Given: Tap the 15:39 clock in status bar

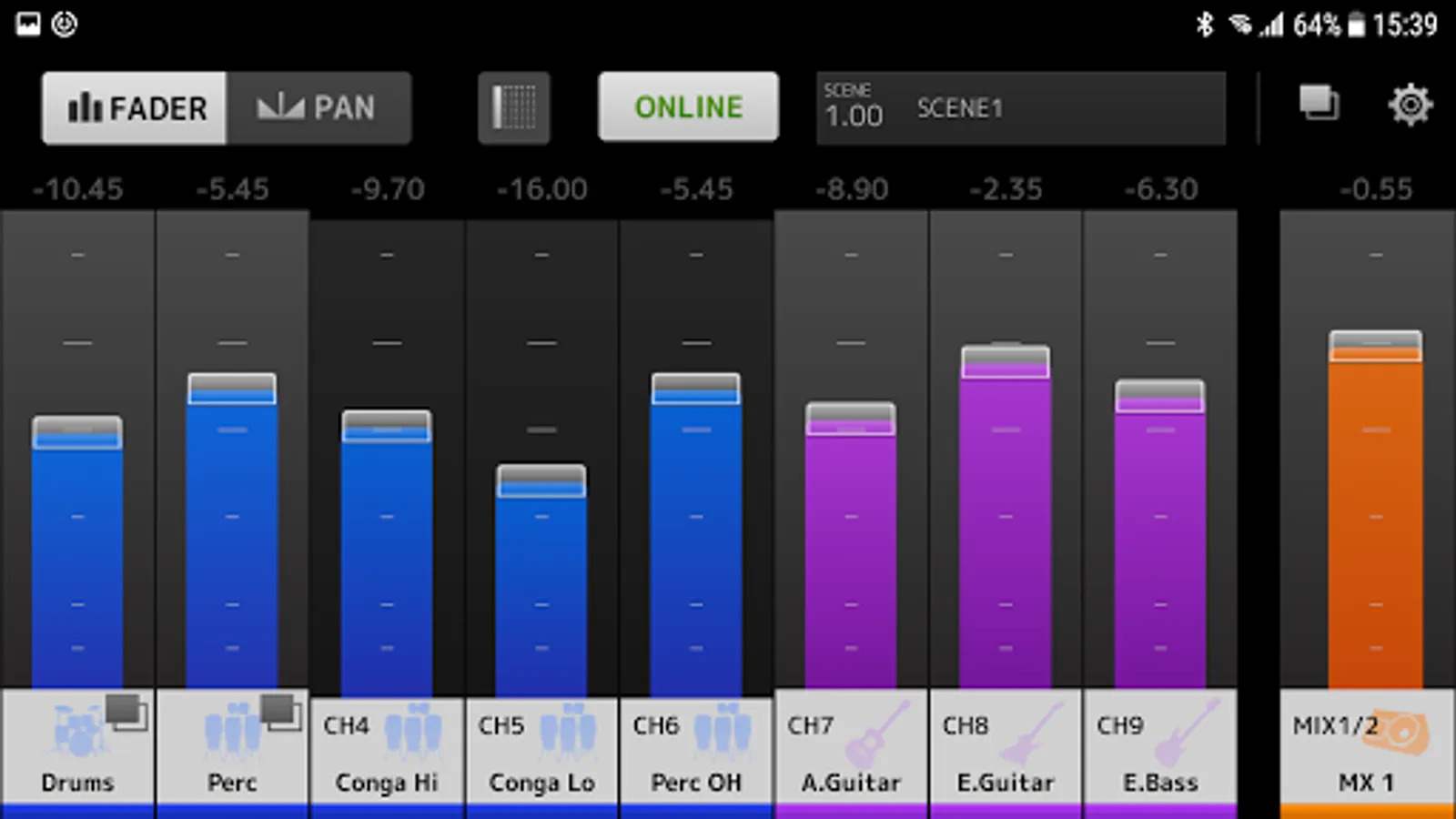Looking at the screenshot, I should [x=1405, y=25].
